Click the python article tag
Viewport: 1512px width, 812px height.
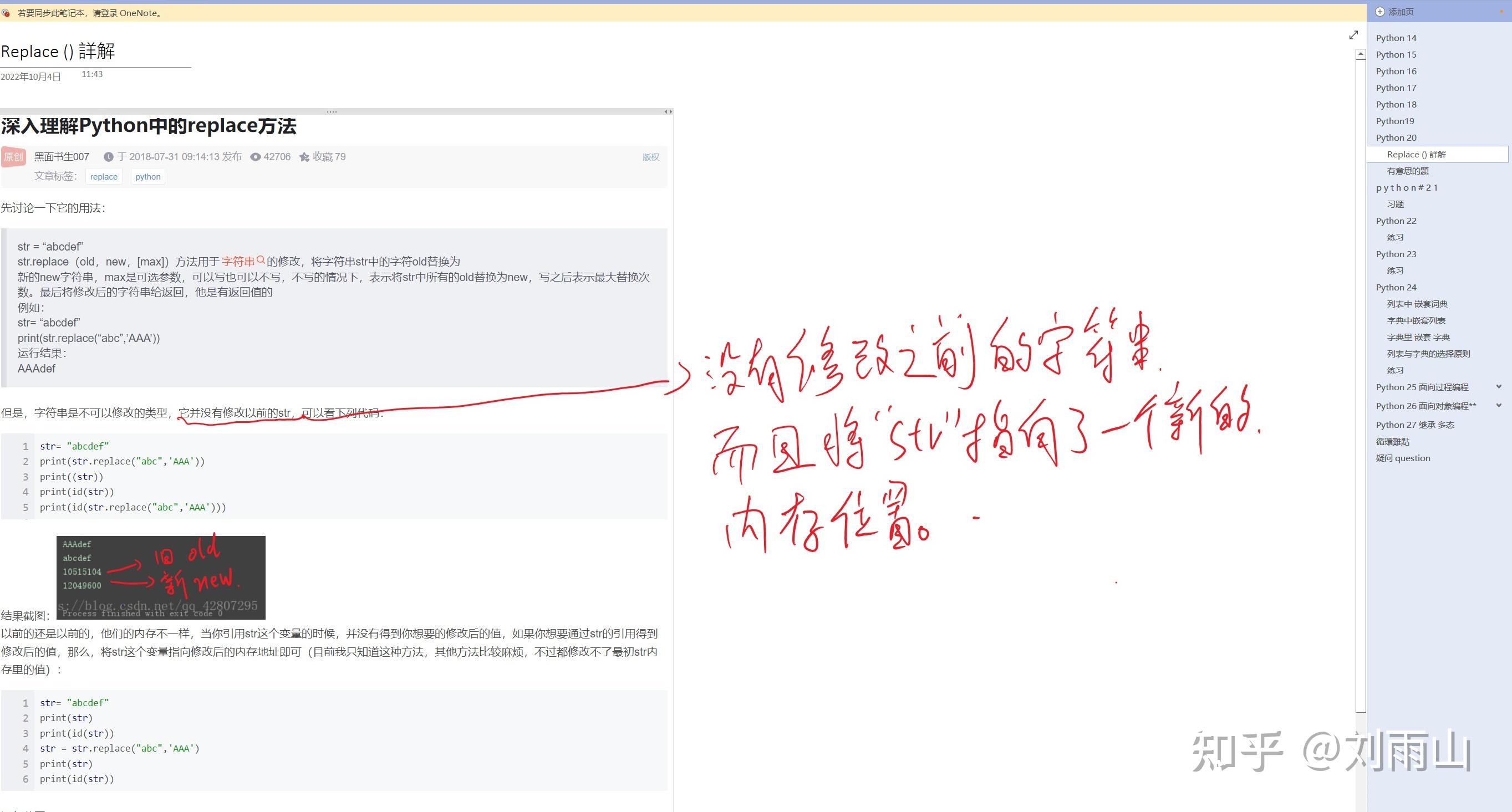point(148,177)
